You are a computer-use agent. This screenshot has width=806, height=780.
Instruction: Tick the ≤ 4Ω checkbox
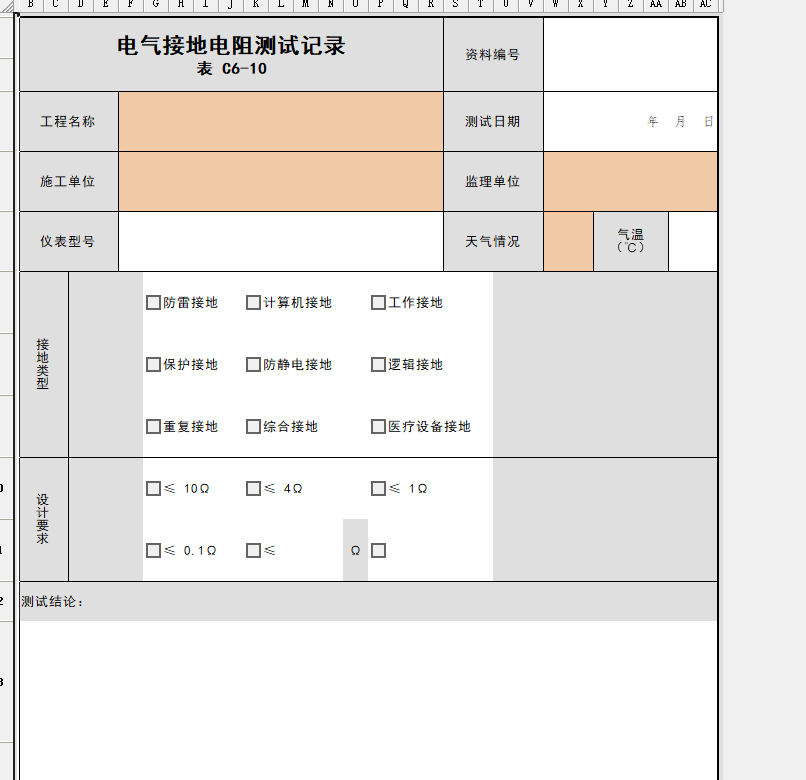(253, 489)
